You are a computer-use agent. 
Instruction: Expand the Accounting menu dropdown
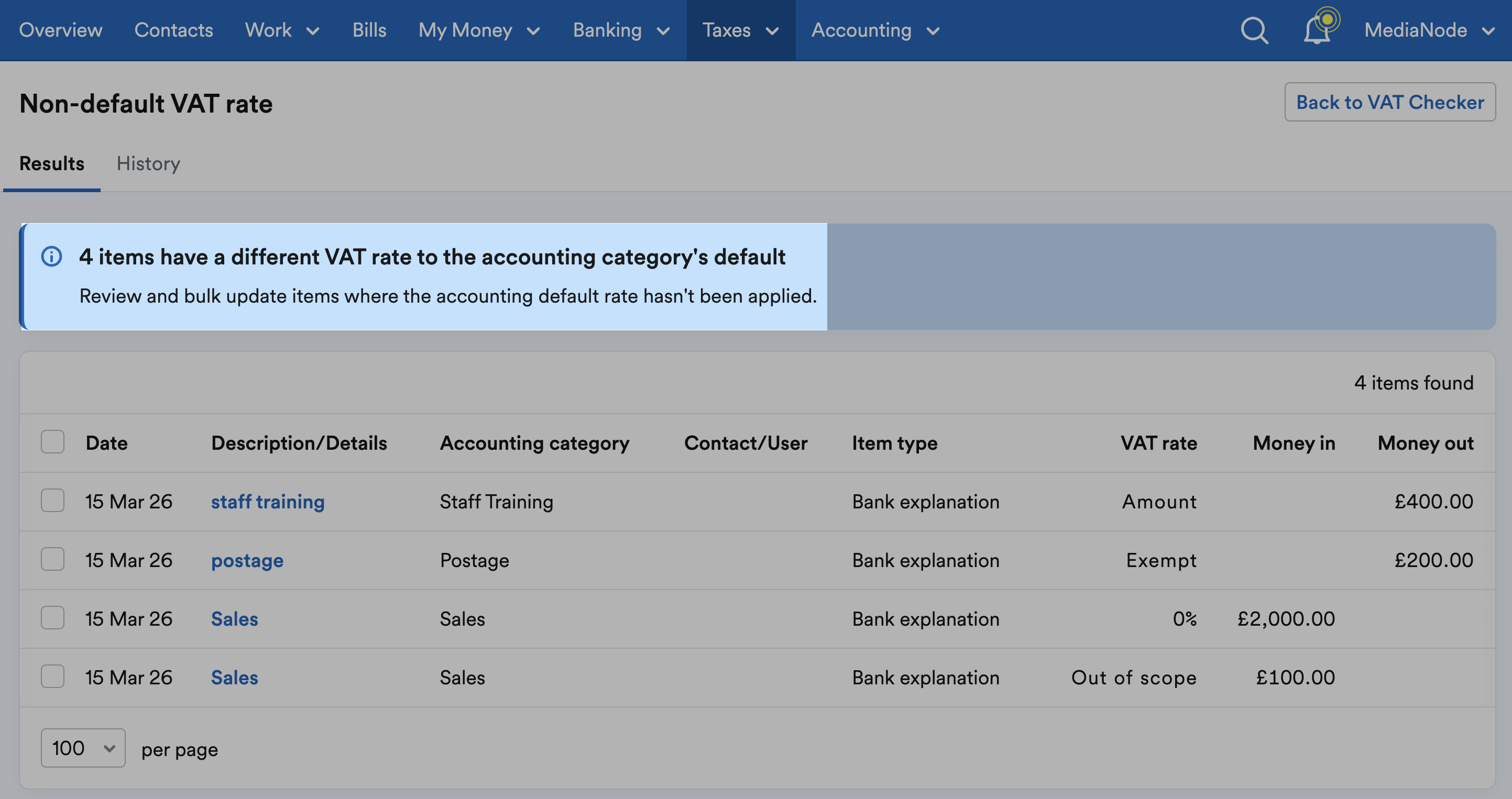tap(875, 30)
